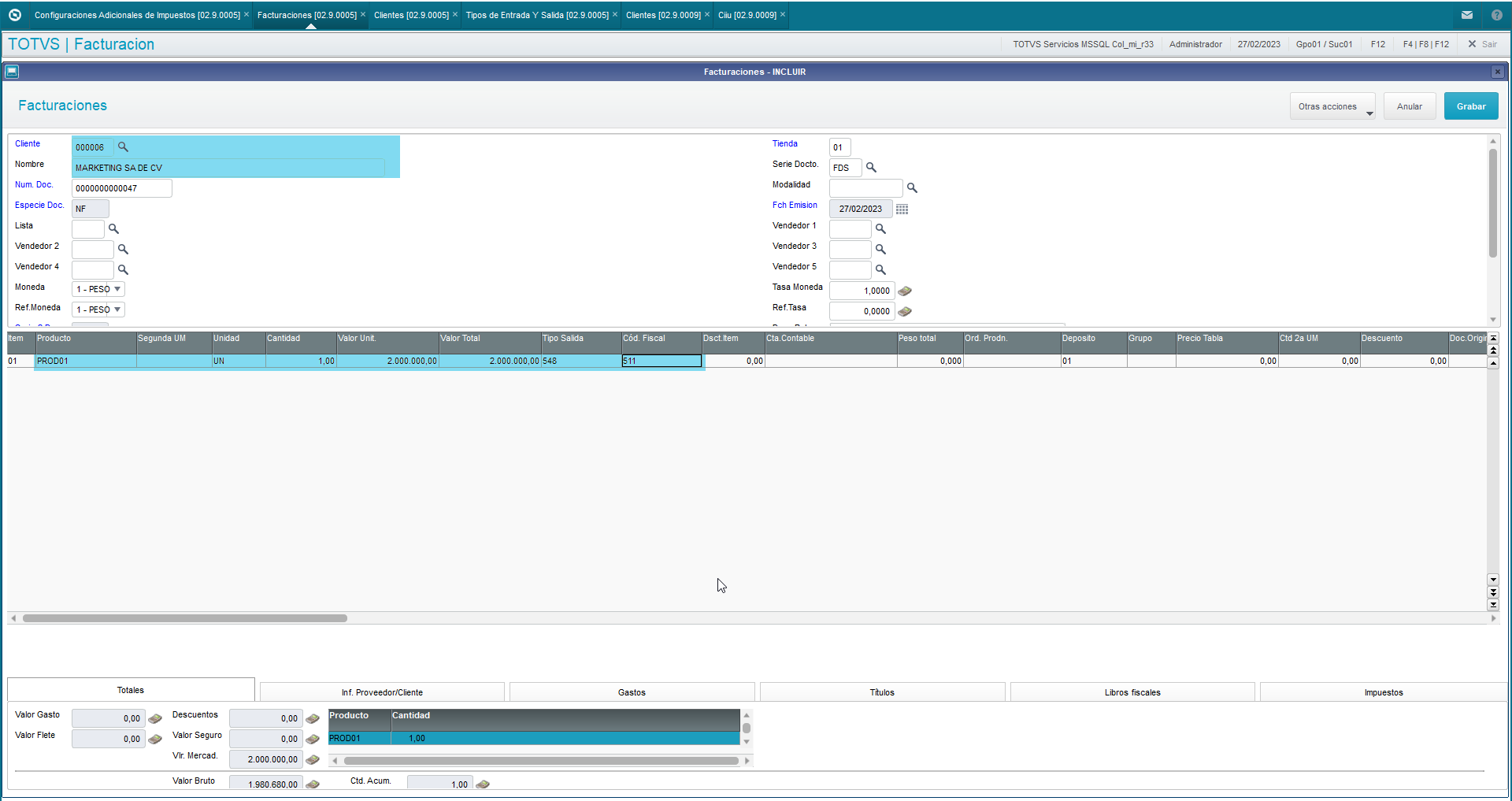Switch to Tipos de Entrada Y Salida tab

537,15
